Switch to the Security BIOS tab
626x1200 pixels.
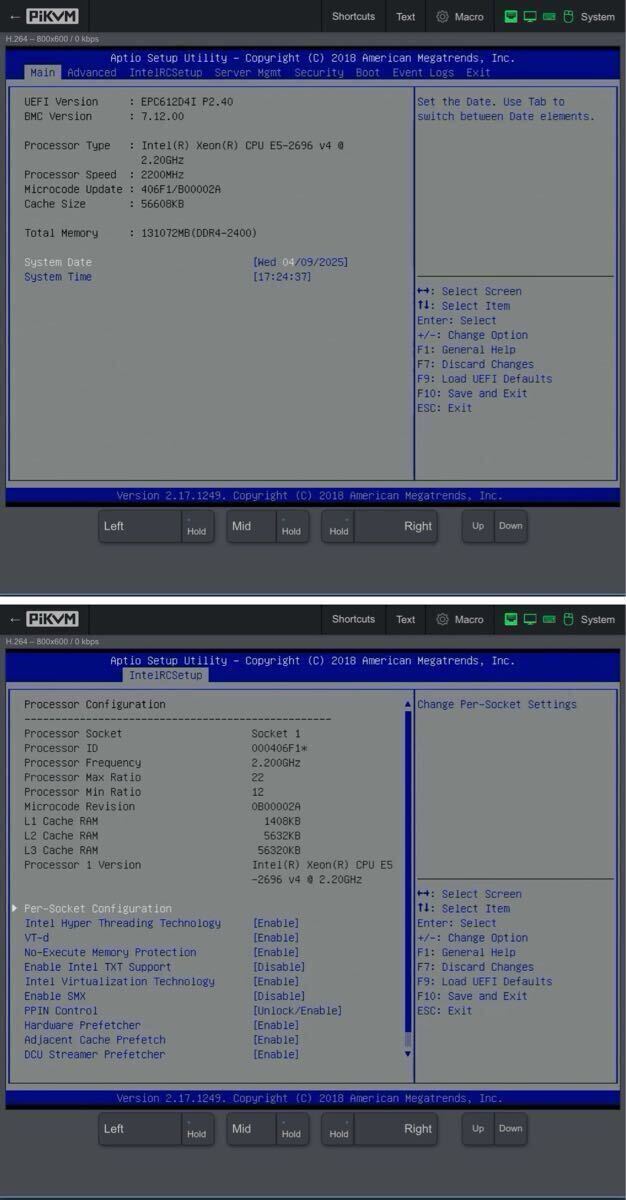point(319,72)
